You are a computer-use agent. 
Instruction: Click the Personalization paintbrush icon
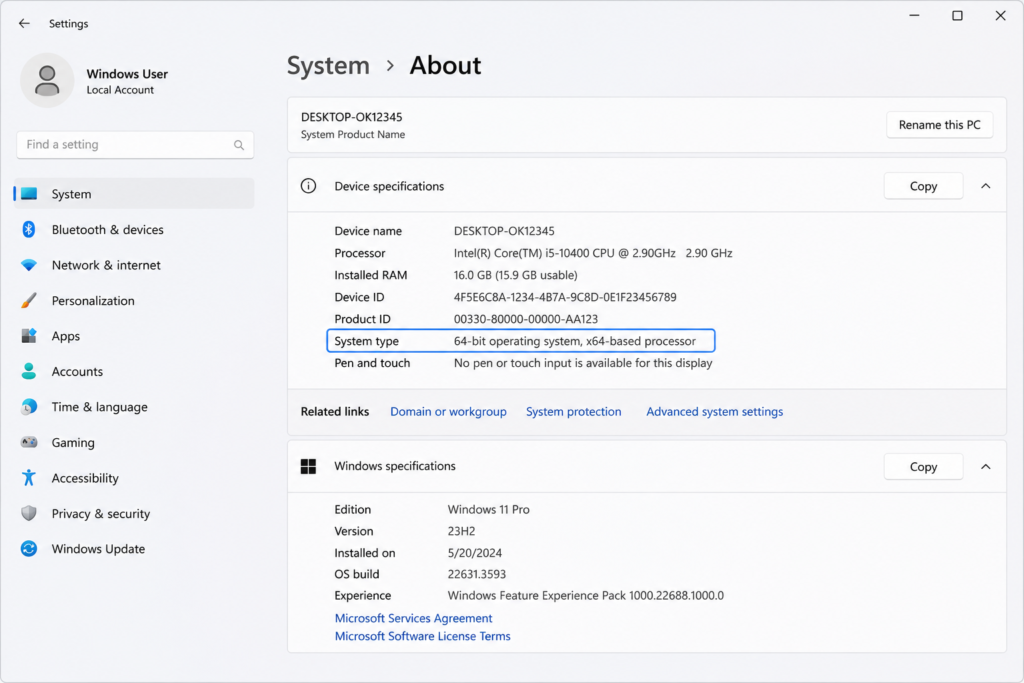pos(29,300)
